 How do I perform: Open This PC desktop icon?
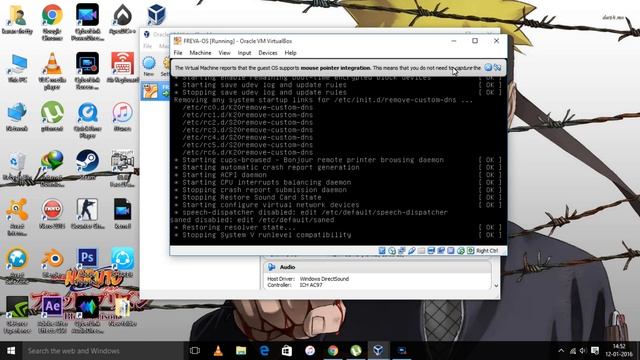[x=17, y=68]
